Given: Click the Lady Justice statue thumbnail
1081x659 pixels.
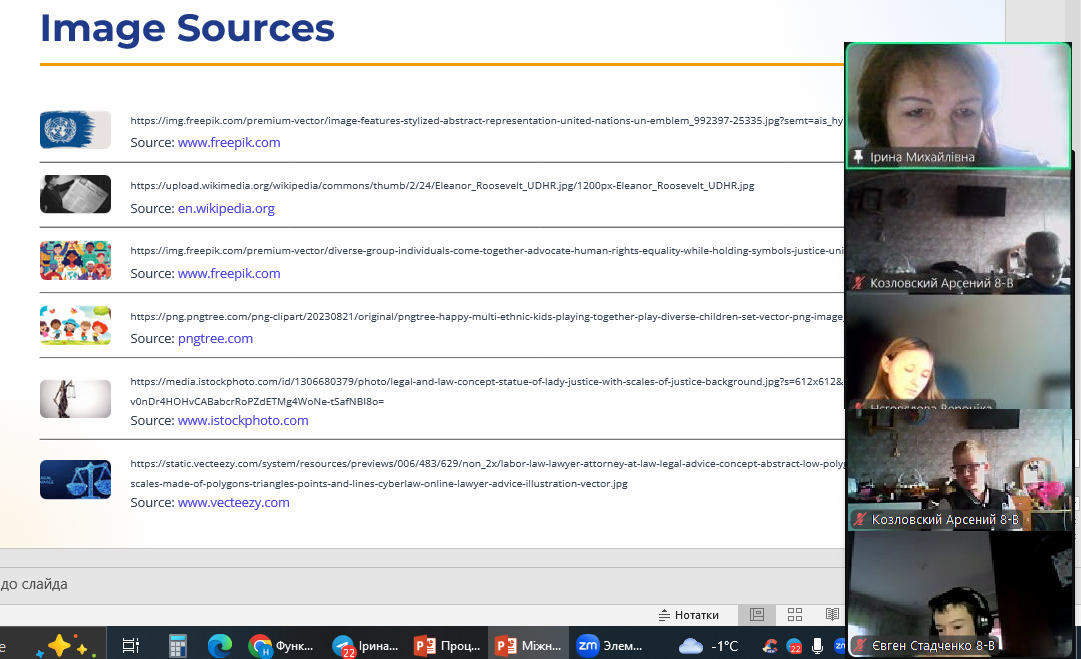Looking at the screenshot, I should pos(75,398).
